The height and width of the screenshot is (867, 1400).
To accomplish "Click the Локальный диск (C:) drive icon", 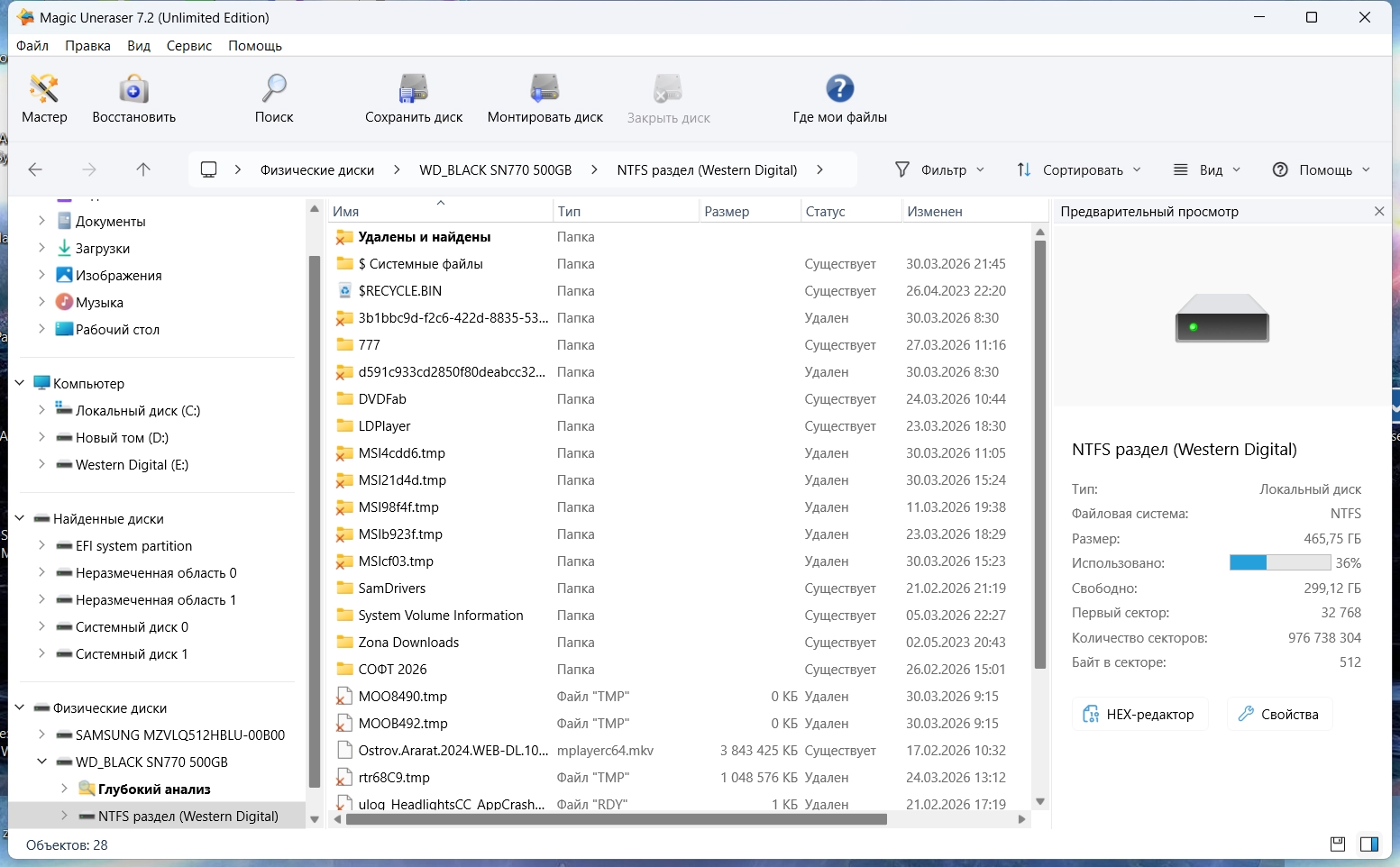I will point(64,410).
